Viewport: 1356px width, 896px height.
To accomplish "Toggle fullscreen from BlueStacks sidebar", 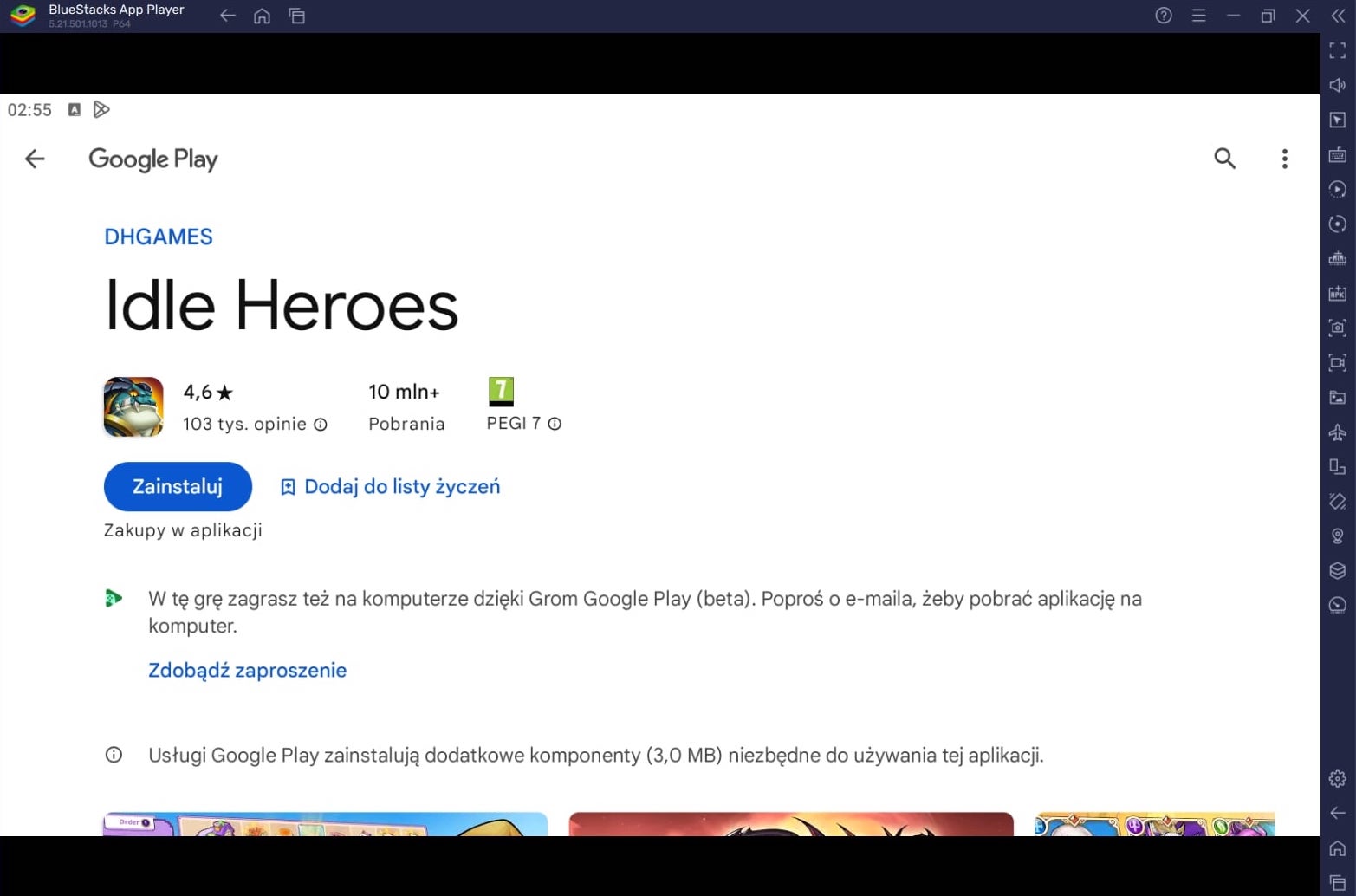I will tap(1338, 50).
